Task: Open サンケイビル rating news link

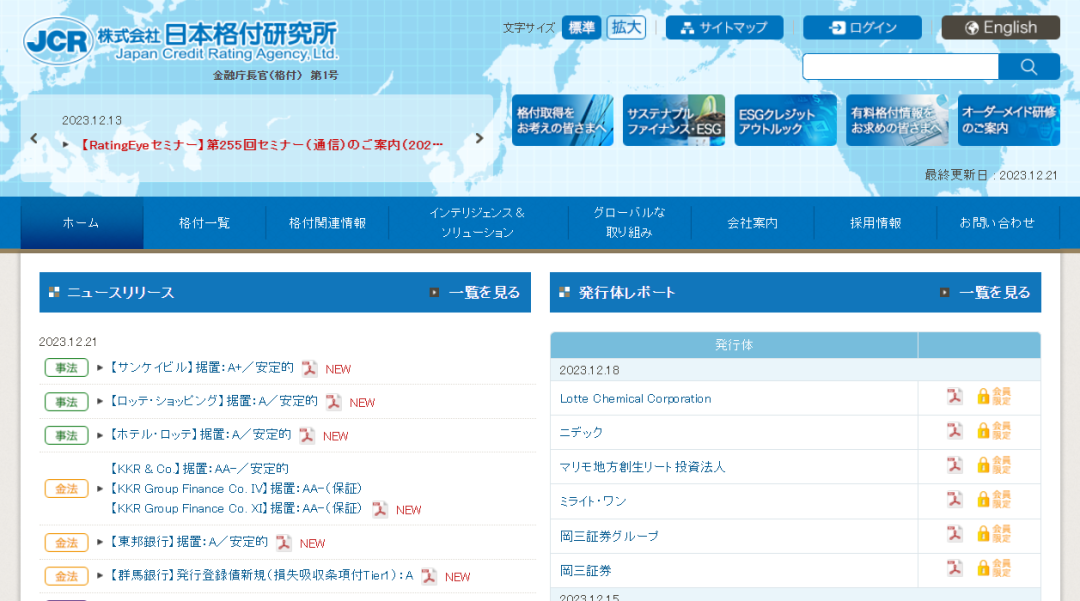Action: pyautogui.click(x=201, y=368)
